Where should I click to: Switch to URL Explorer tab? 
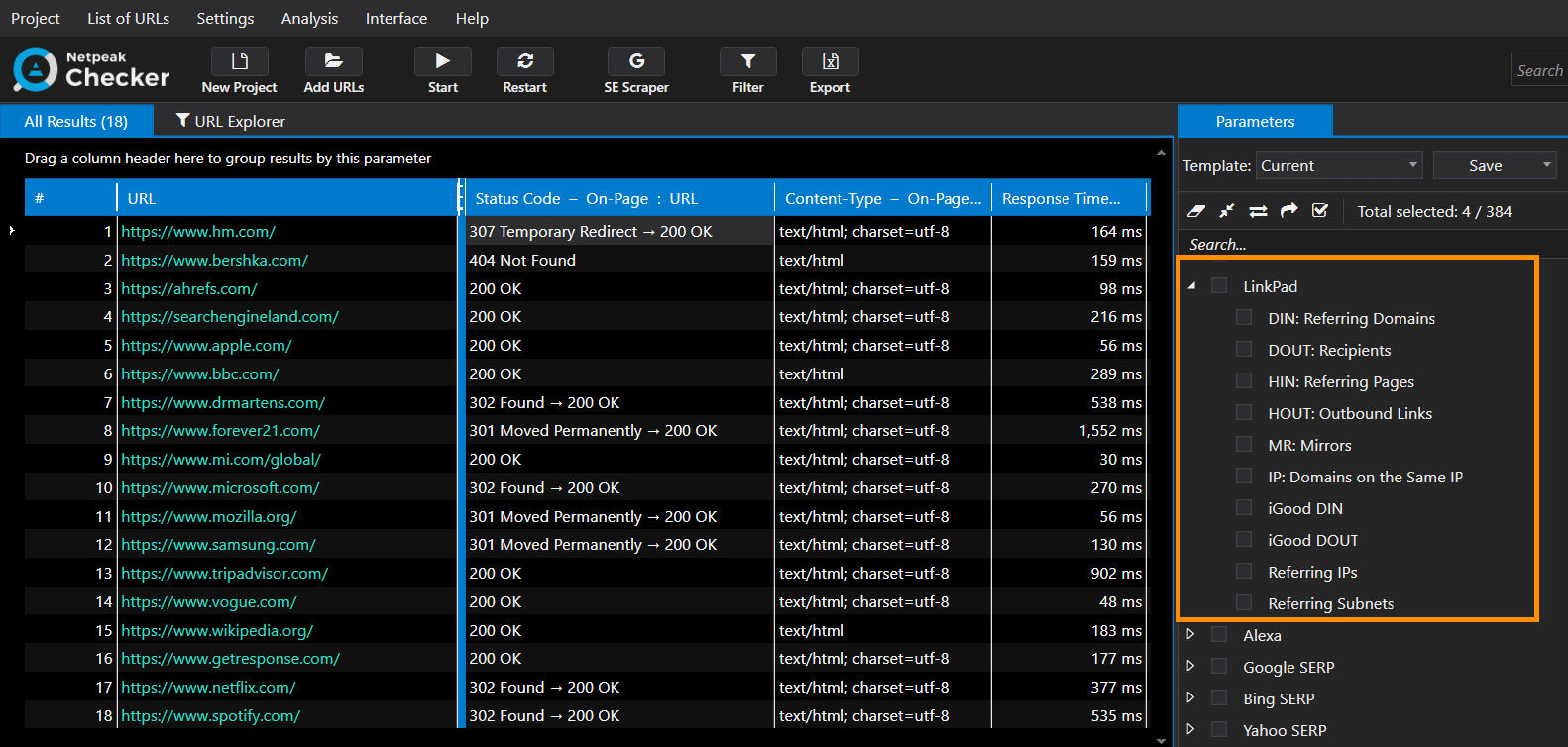pos(230,121)
